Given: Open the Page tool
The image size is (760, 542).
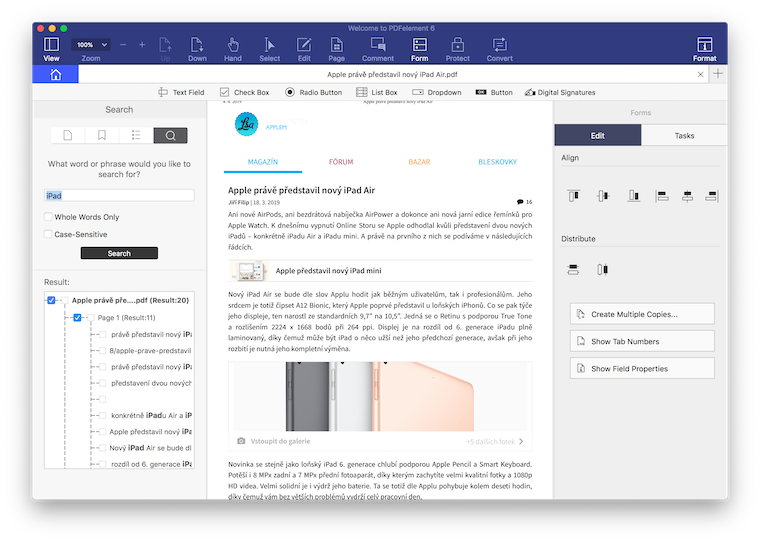Looking at the screenshot, I should click(336, 49).
